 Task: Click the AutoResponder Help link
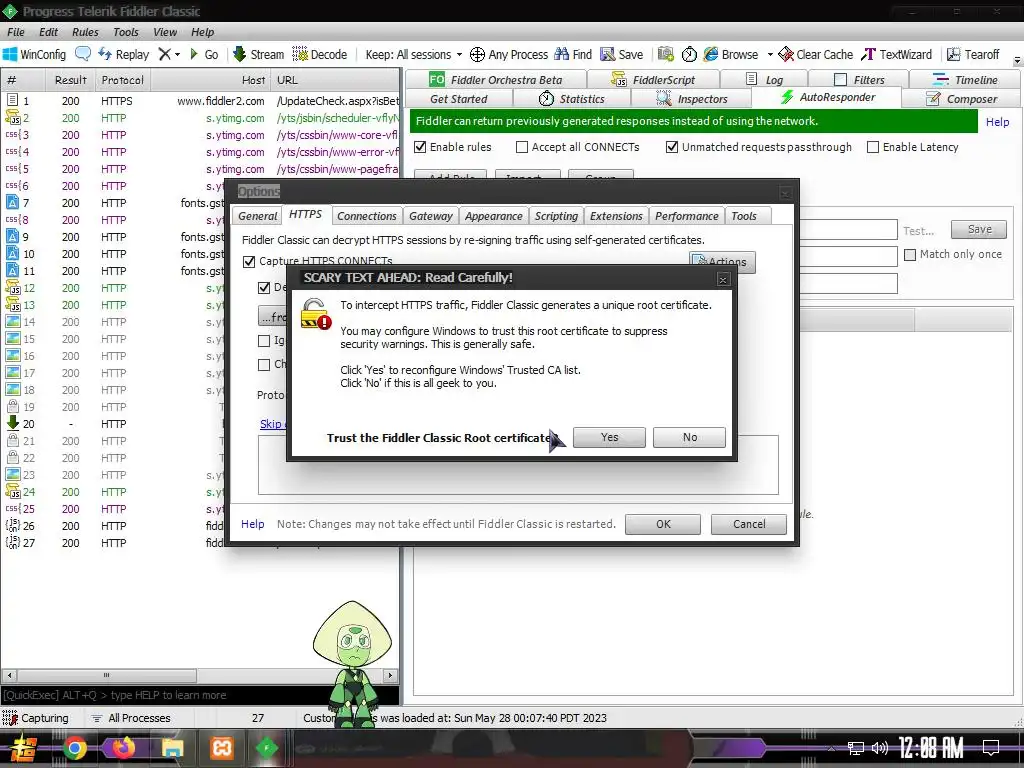click(x=997, y=121)
